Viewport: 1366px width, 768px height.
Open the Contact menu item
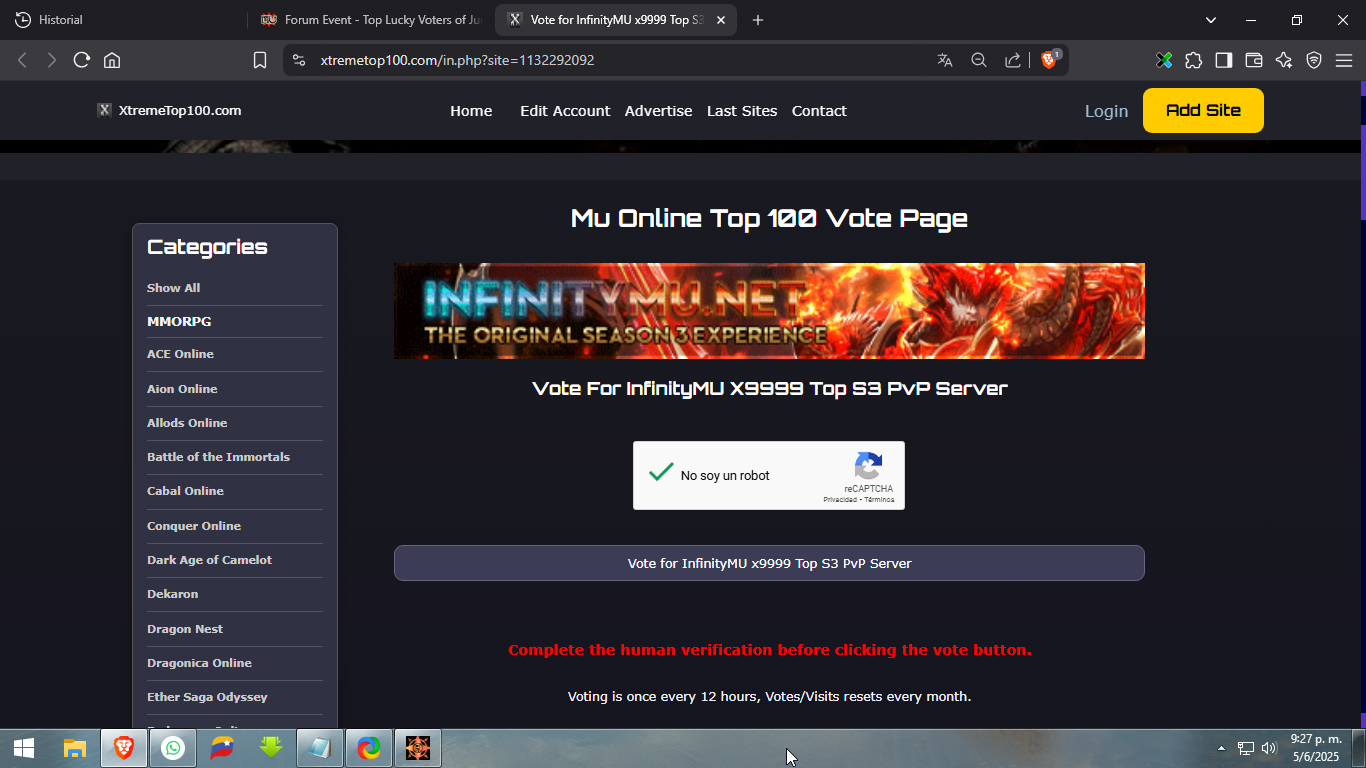pos(819,111)
